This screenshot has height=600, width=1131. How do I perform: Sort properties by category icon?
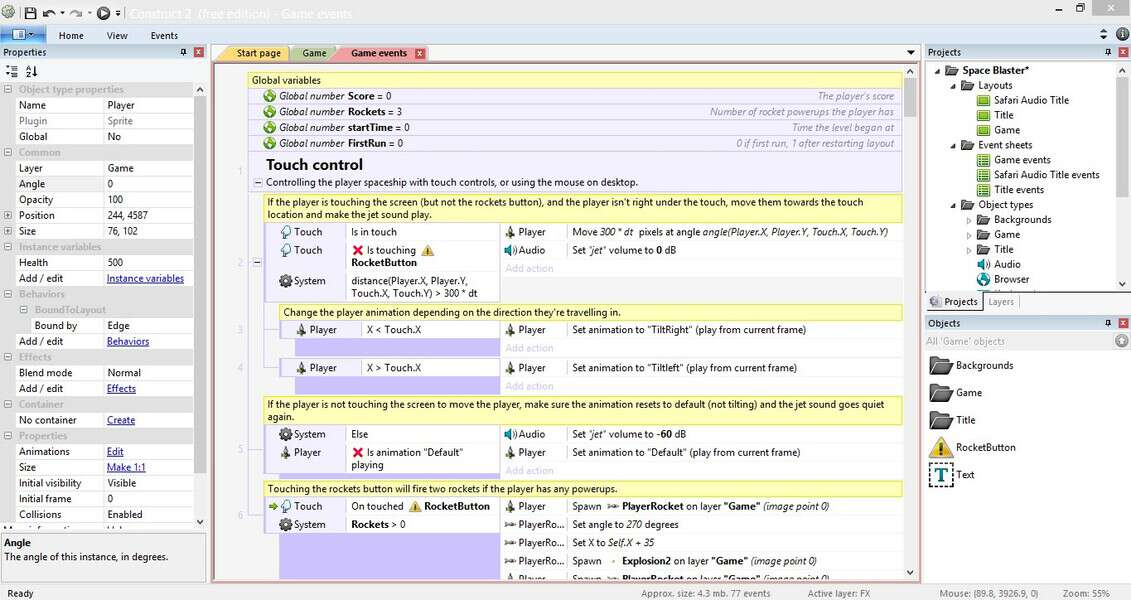coord(12,71)
